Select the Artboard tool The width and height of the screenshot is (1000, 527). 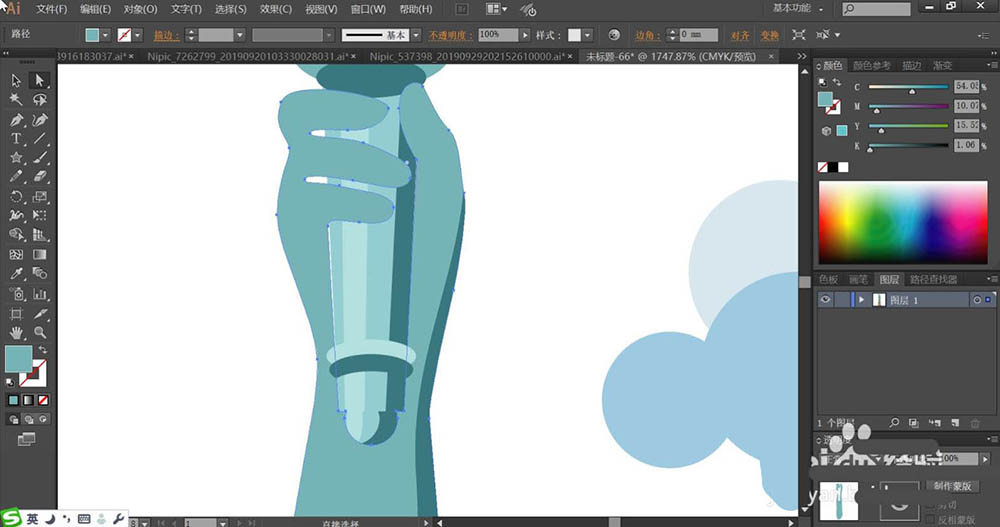tap(17, 314)
